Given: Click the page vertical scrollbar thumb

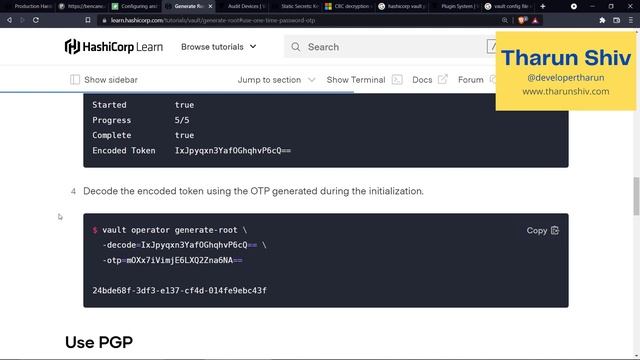Looking at the screenshot, I should point(636,196).
